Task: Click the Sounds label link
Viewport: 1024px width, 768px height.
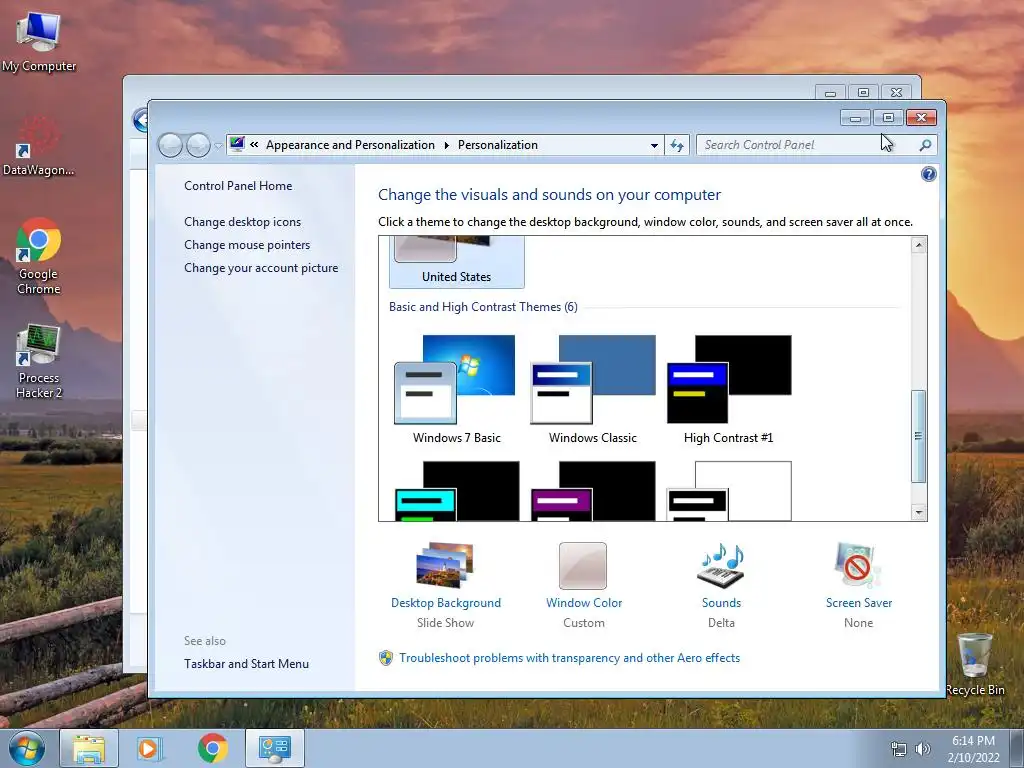Action: click(721, 603)
